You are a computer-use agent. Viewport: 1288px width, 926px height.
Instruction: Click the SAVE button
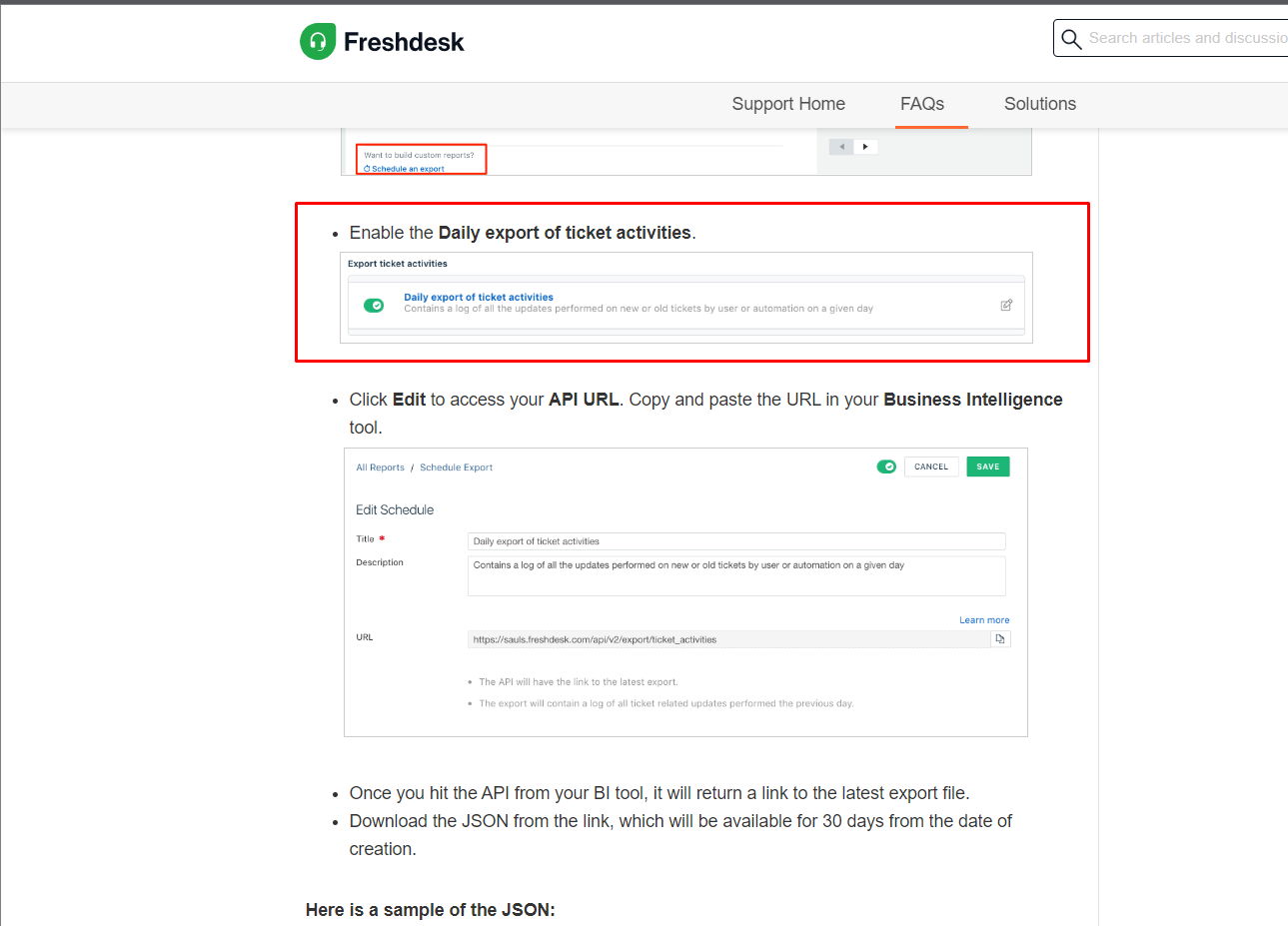[988, 466]
